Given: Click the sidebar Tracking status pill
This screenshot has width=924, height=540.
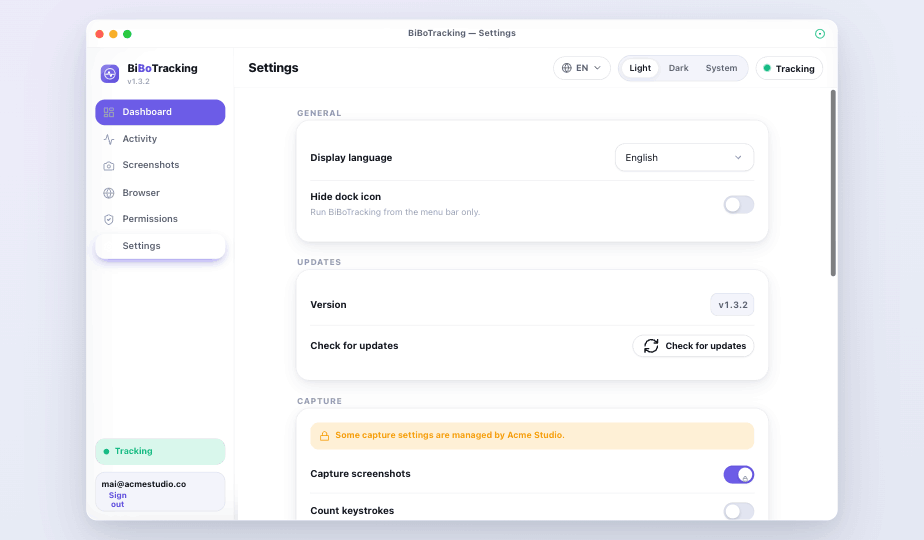Looking at the screenshot, I should [160, 452].
